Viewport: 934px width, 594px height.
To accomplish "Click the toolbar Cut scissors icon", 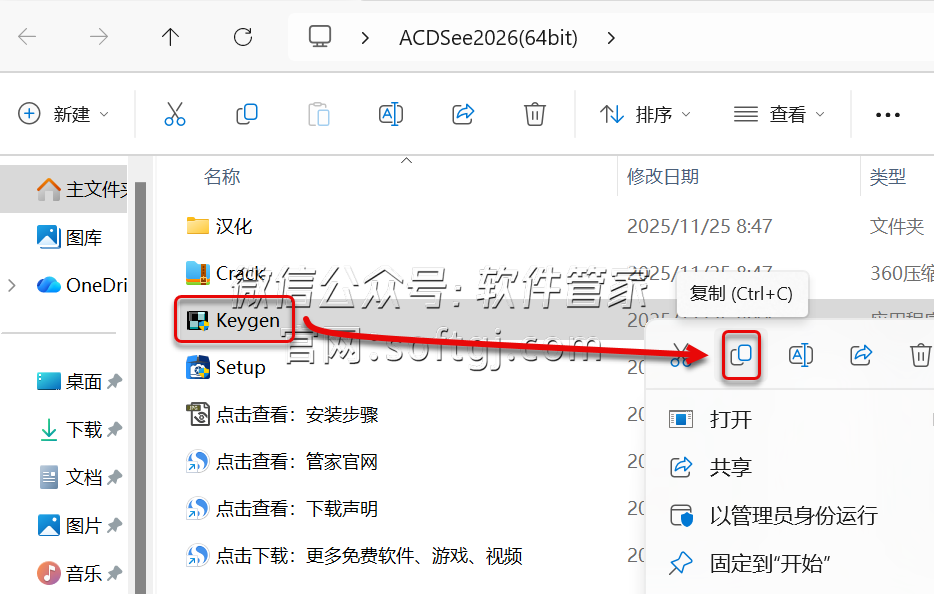I will 175,114.
